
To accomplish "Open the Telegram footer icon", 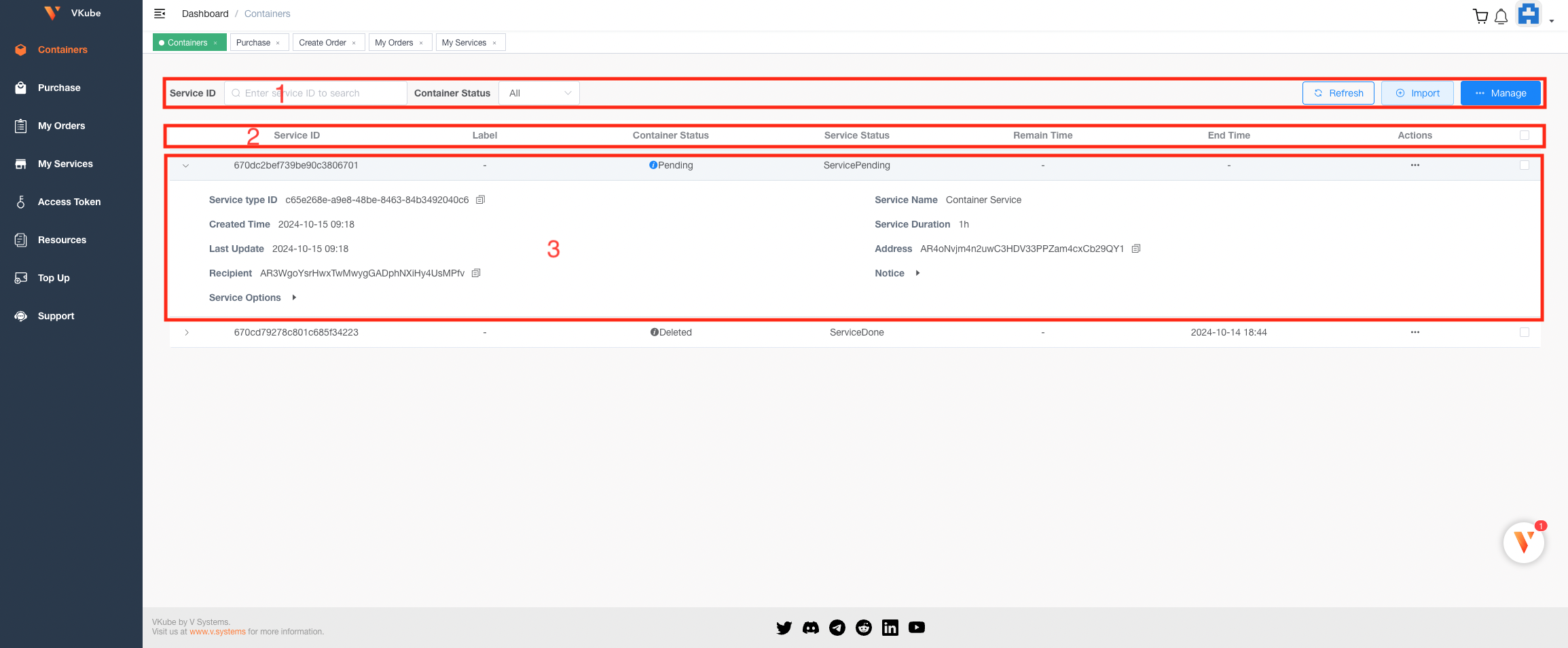I will pos(837,628).
